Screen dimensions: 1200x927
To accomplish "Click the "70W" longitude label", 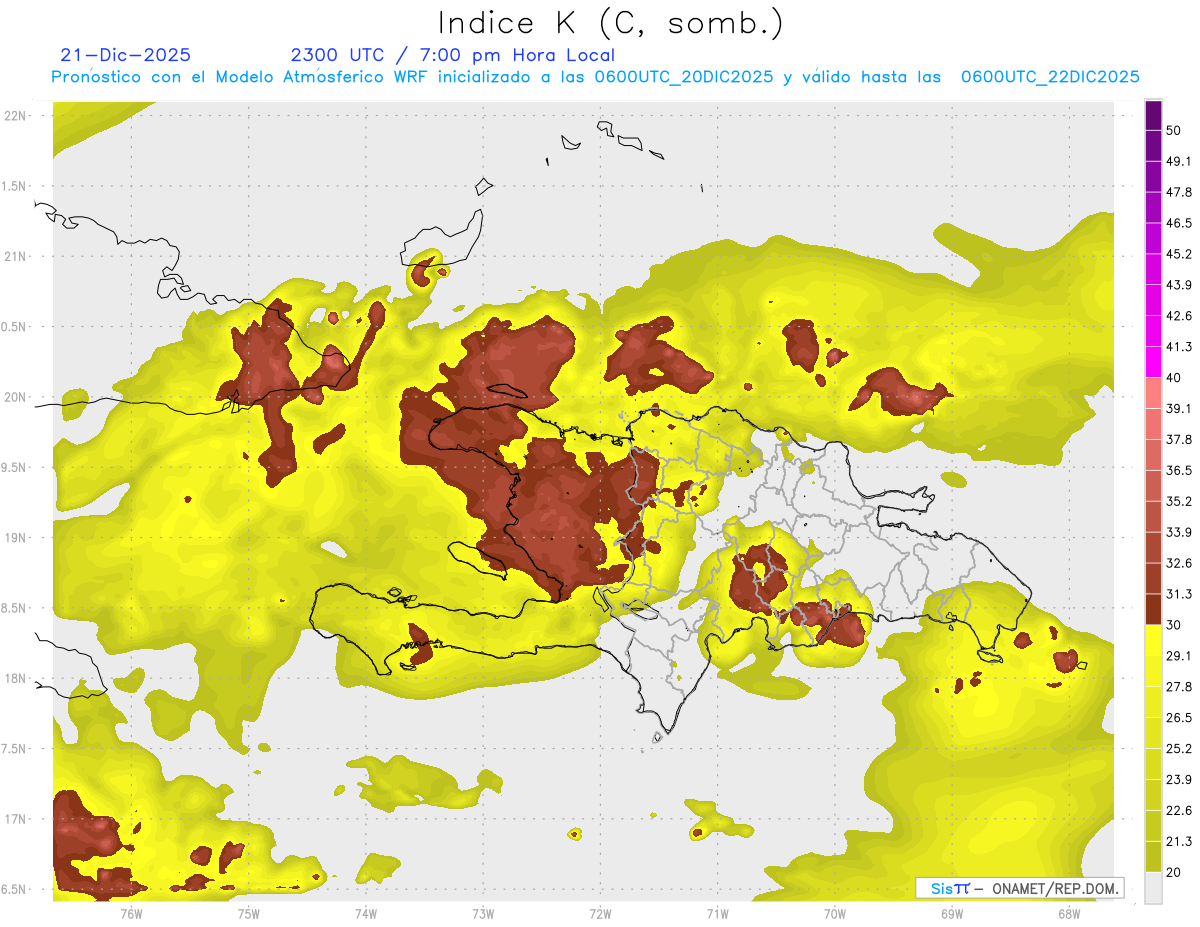I will click(x=835, y=914).
